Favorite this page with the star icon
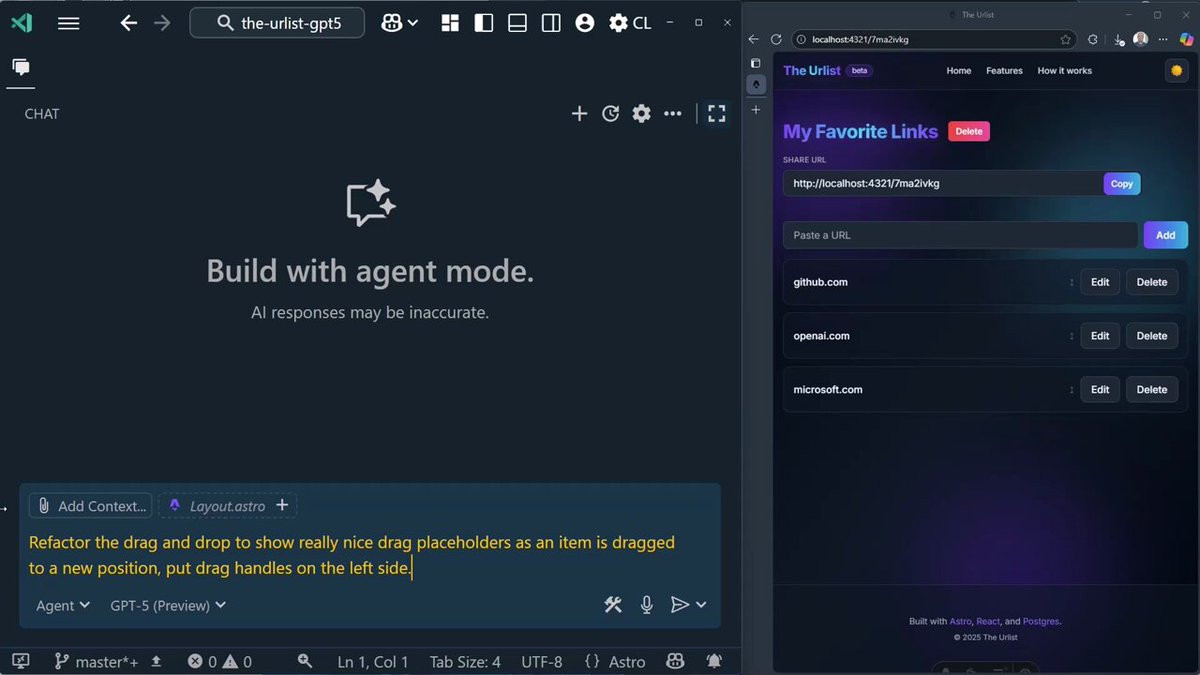This screenshot has width=1200, height=675. [1066, 39]
